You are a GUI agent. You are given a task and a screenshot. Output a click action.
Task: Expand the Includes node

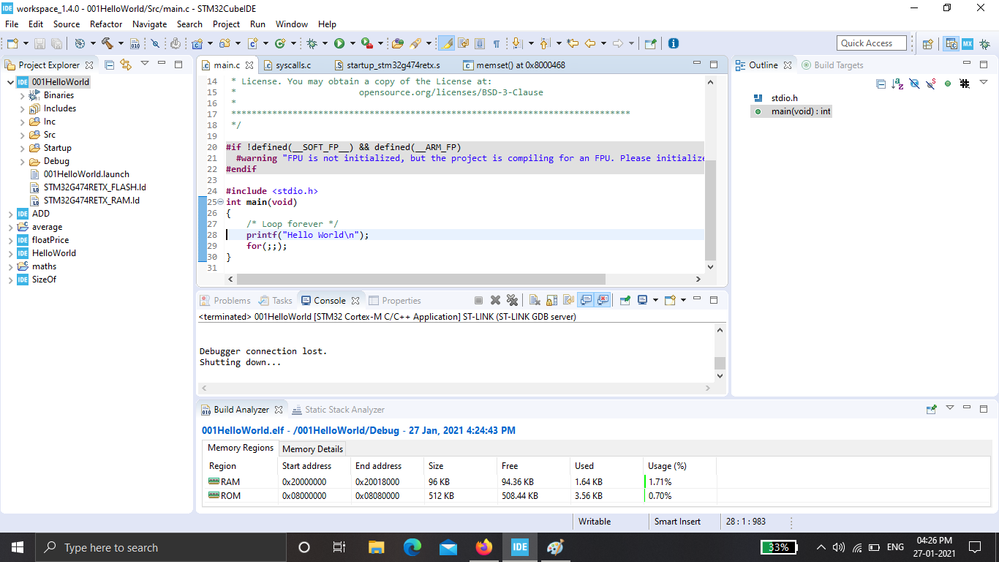(x=22, y=109)
